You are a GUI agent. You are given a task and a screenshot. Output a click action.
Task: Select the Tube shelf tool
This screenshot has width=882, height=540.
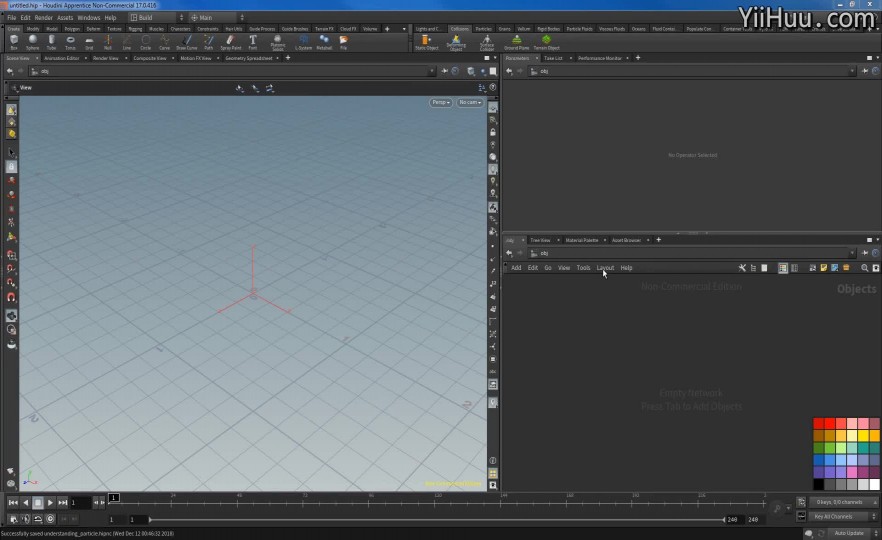coord(51,42)
